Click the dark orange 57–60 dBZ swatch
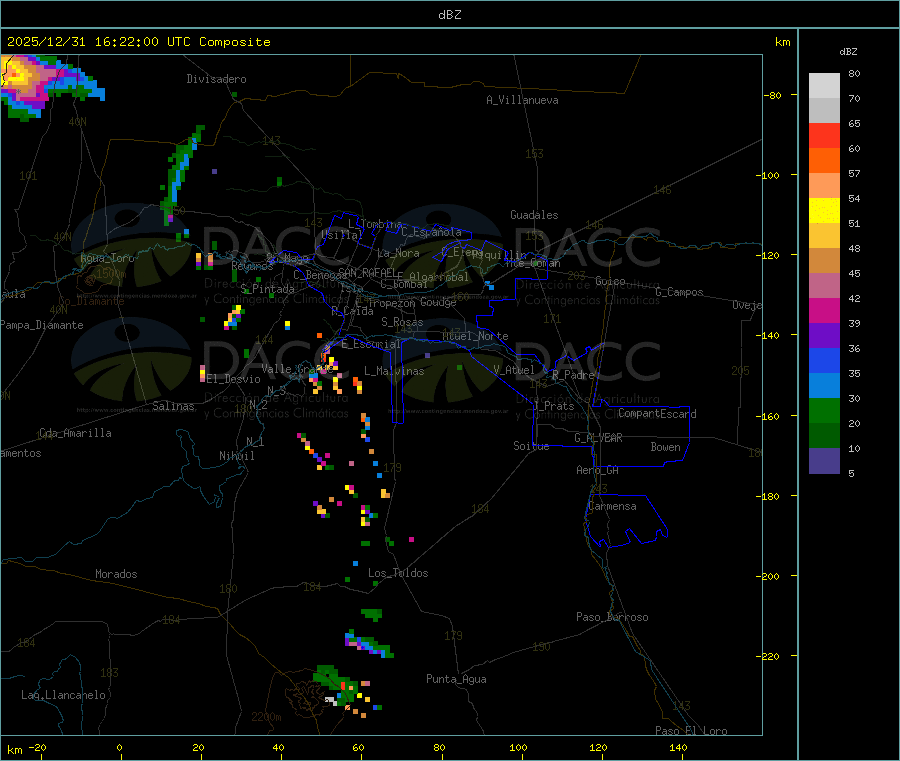Image resolution: width=900 pixels, height=761 pixels. 824,161
